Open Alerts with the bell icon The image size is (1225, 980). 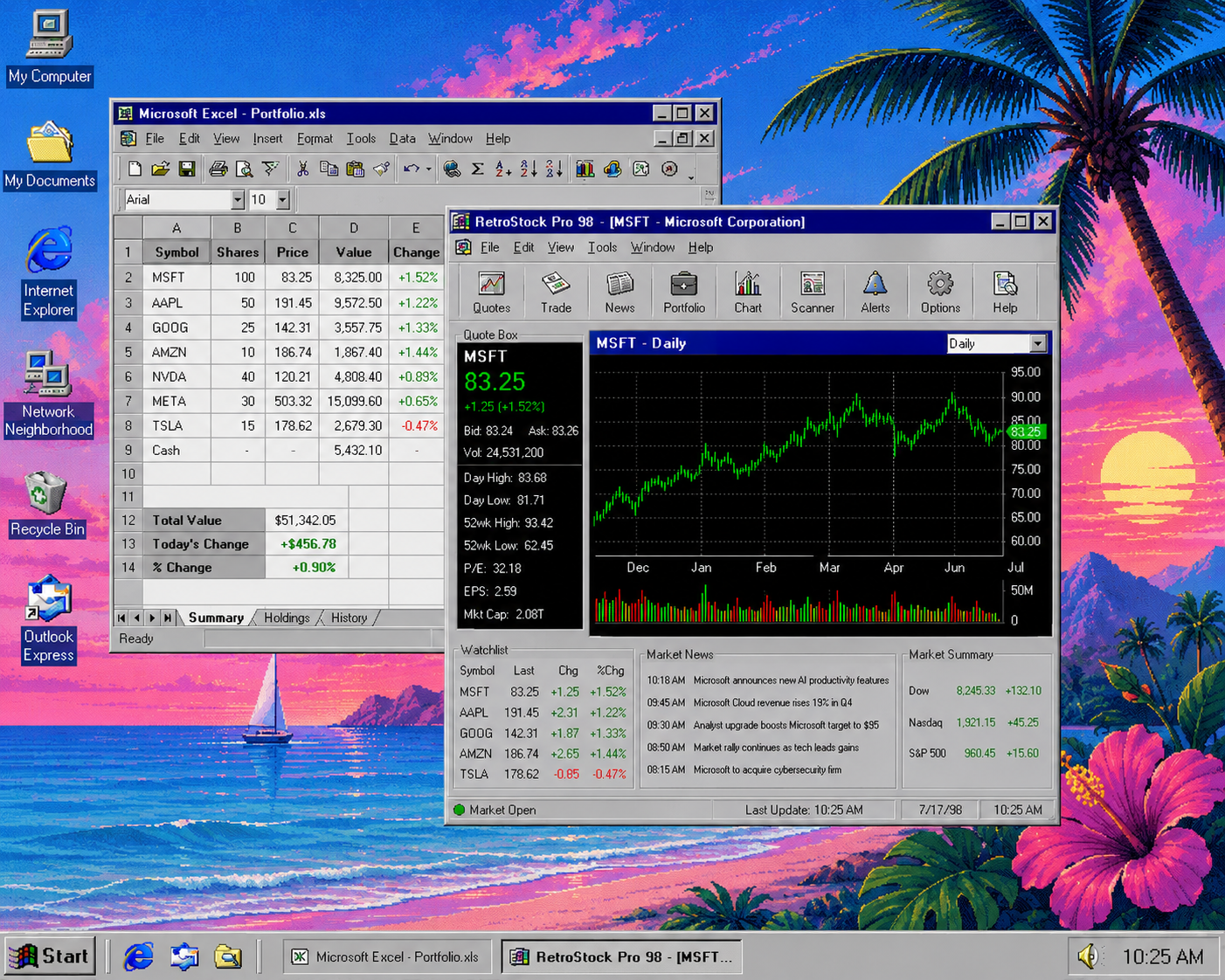pyautogui.click(x=875, y=293)
